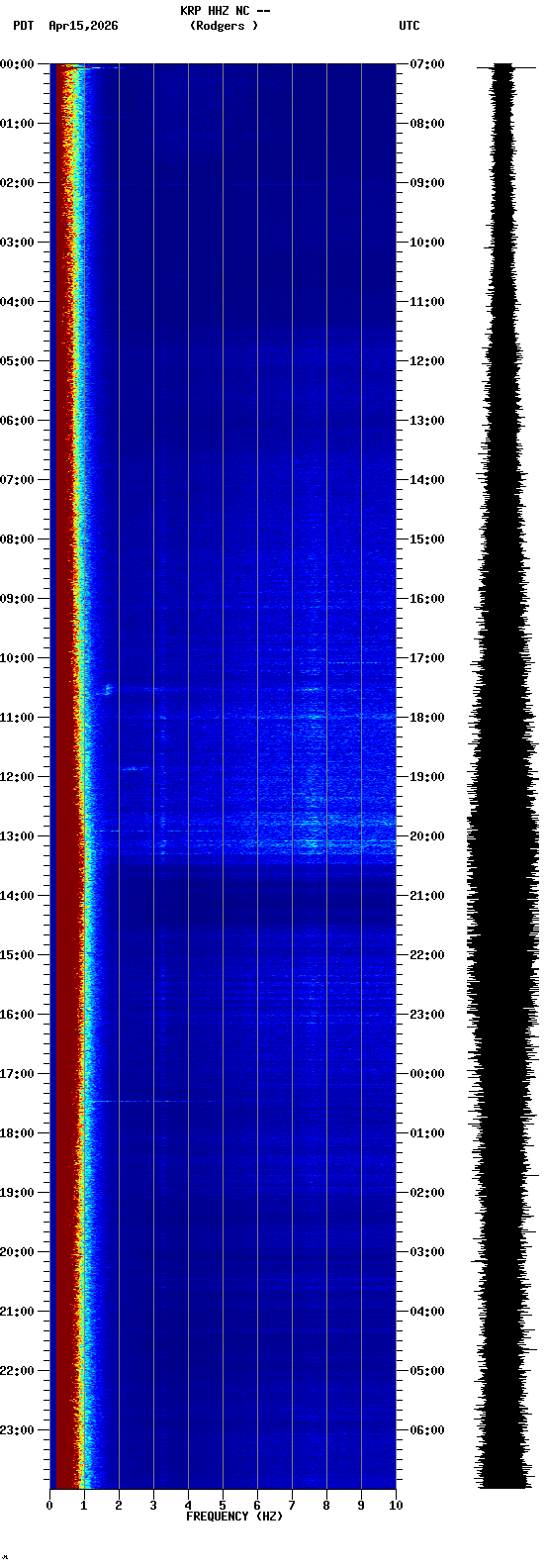Click the 'UTC' timezone label
The width and height of the screenshot is (546, 1568).
click(409, 26)
